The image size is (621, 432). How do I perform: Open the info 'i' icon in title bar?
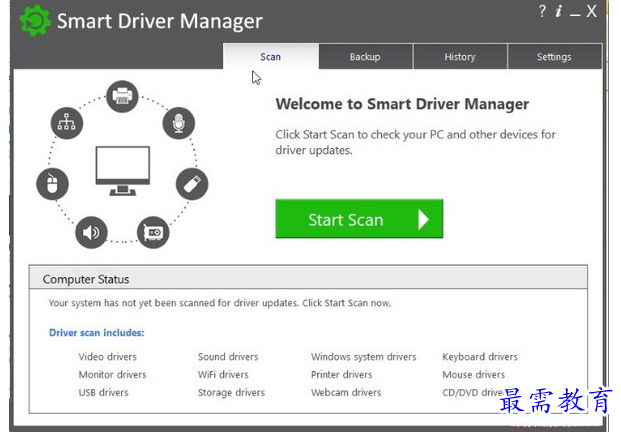pos(559,12)
